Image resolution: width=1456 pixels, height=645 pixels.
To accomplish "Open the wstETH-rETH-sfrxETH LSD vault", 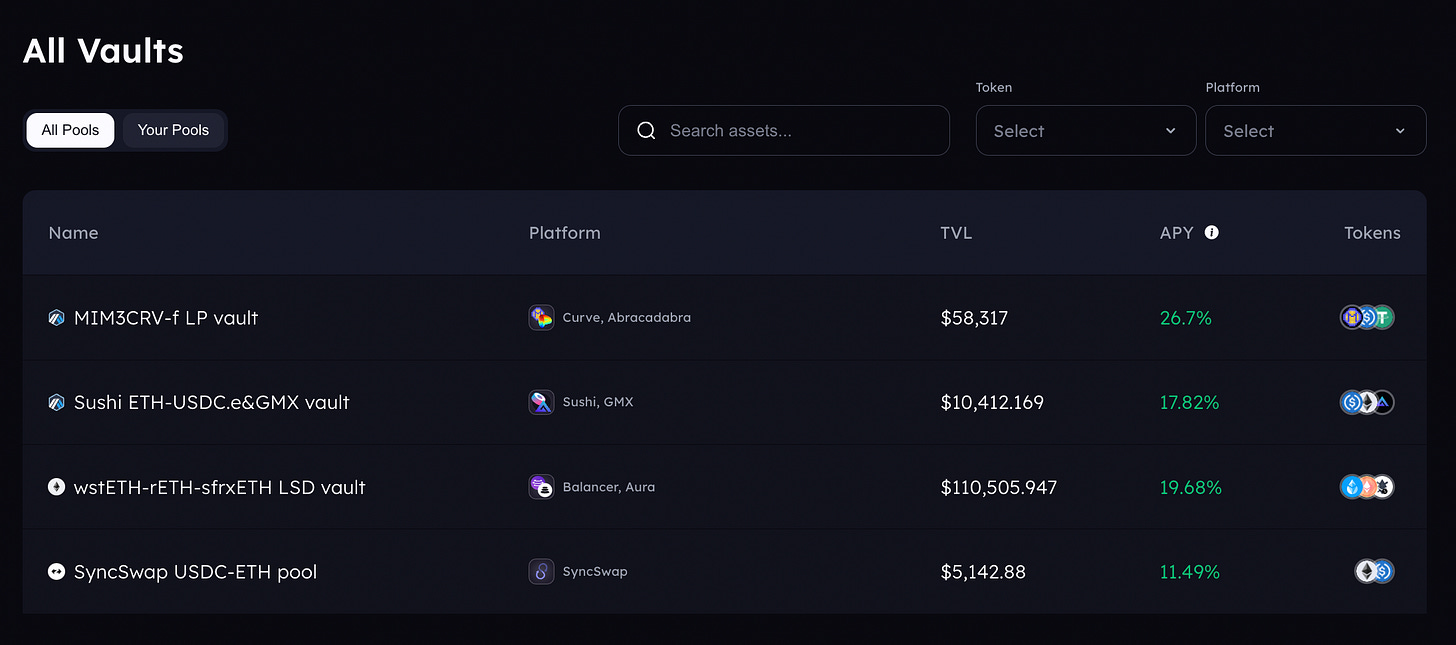I will point(220,488).
